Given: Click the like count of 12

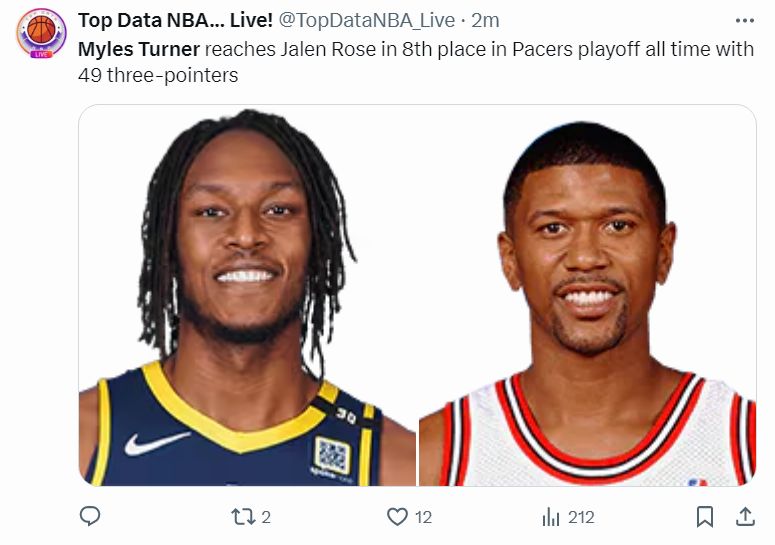Looking at the screenshot, I should tap(423, 517).
